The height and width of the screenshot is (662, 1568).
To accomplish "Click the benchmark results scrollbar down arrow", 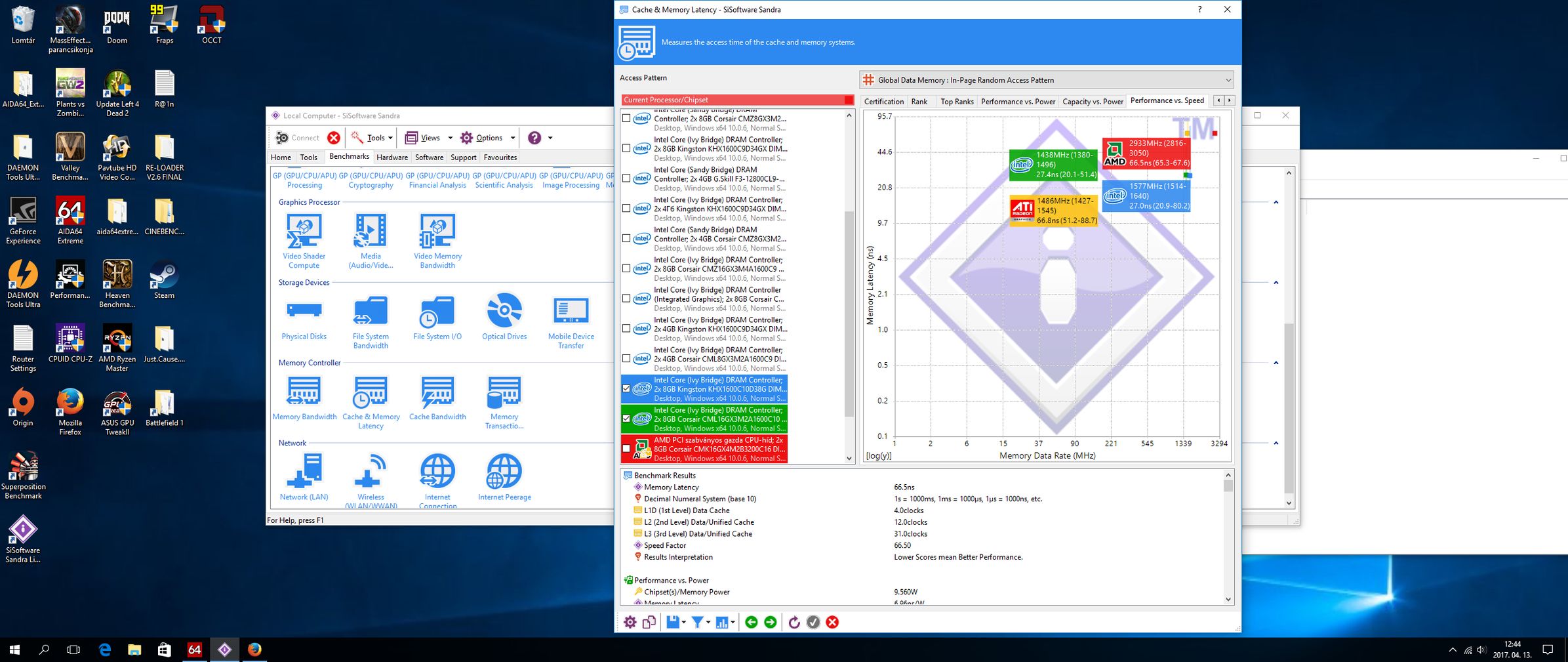I will [x=1228, y=599].
